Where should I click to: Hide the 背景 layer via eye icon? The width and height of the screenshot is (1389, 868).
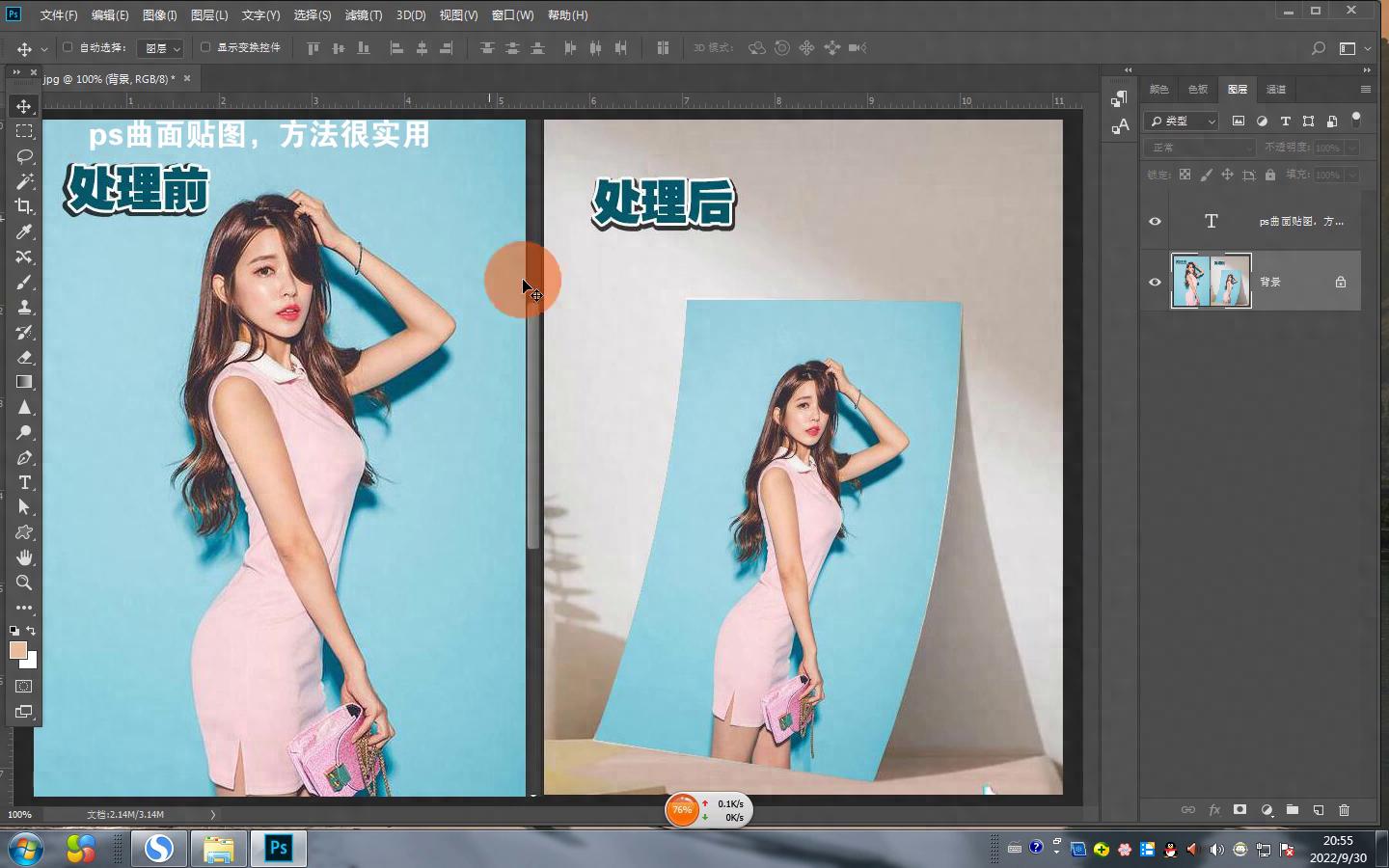coord(1155,282)
